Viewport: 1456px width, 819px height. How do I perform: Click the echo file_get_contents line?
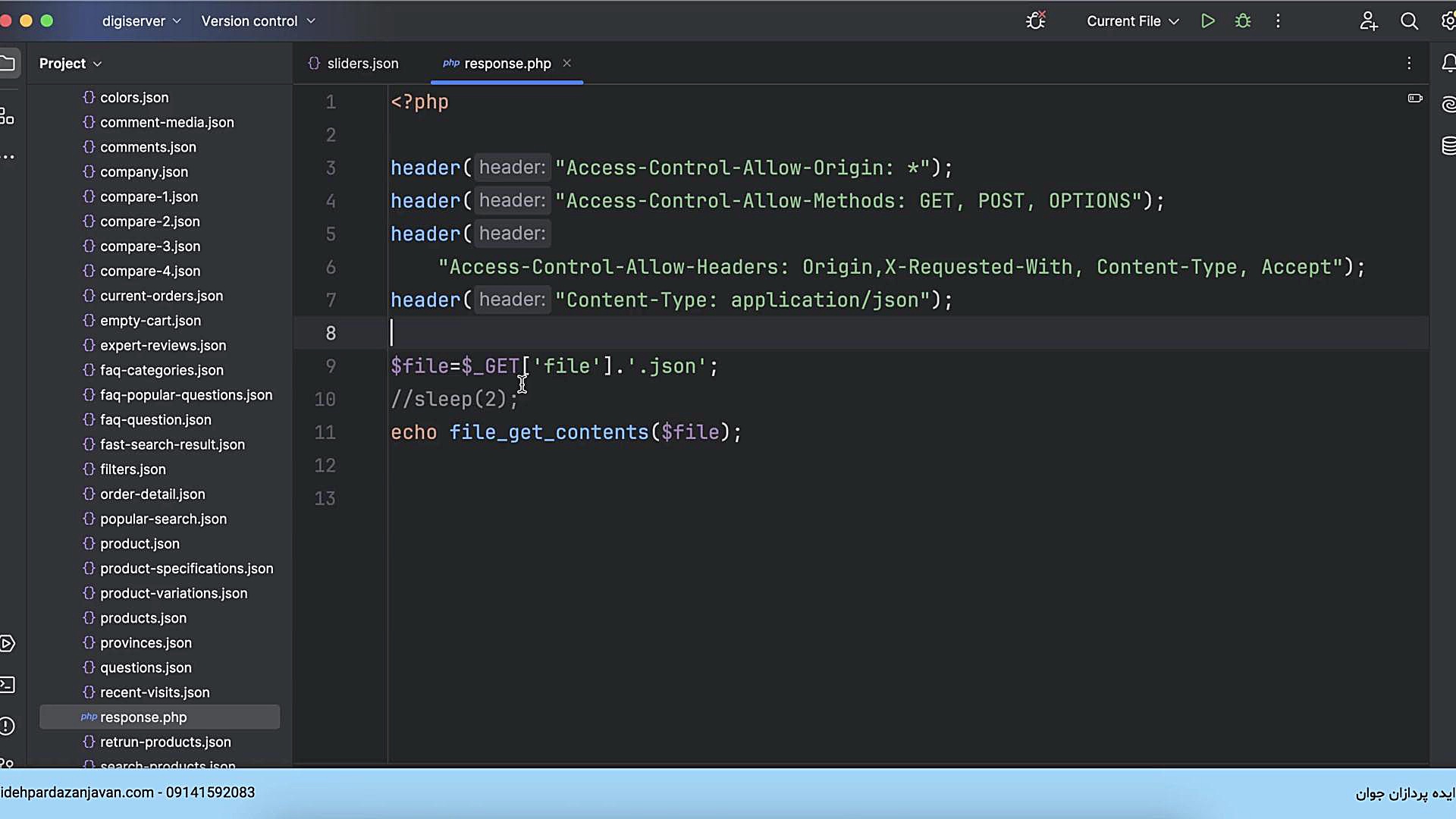[566, 432]
